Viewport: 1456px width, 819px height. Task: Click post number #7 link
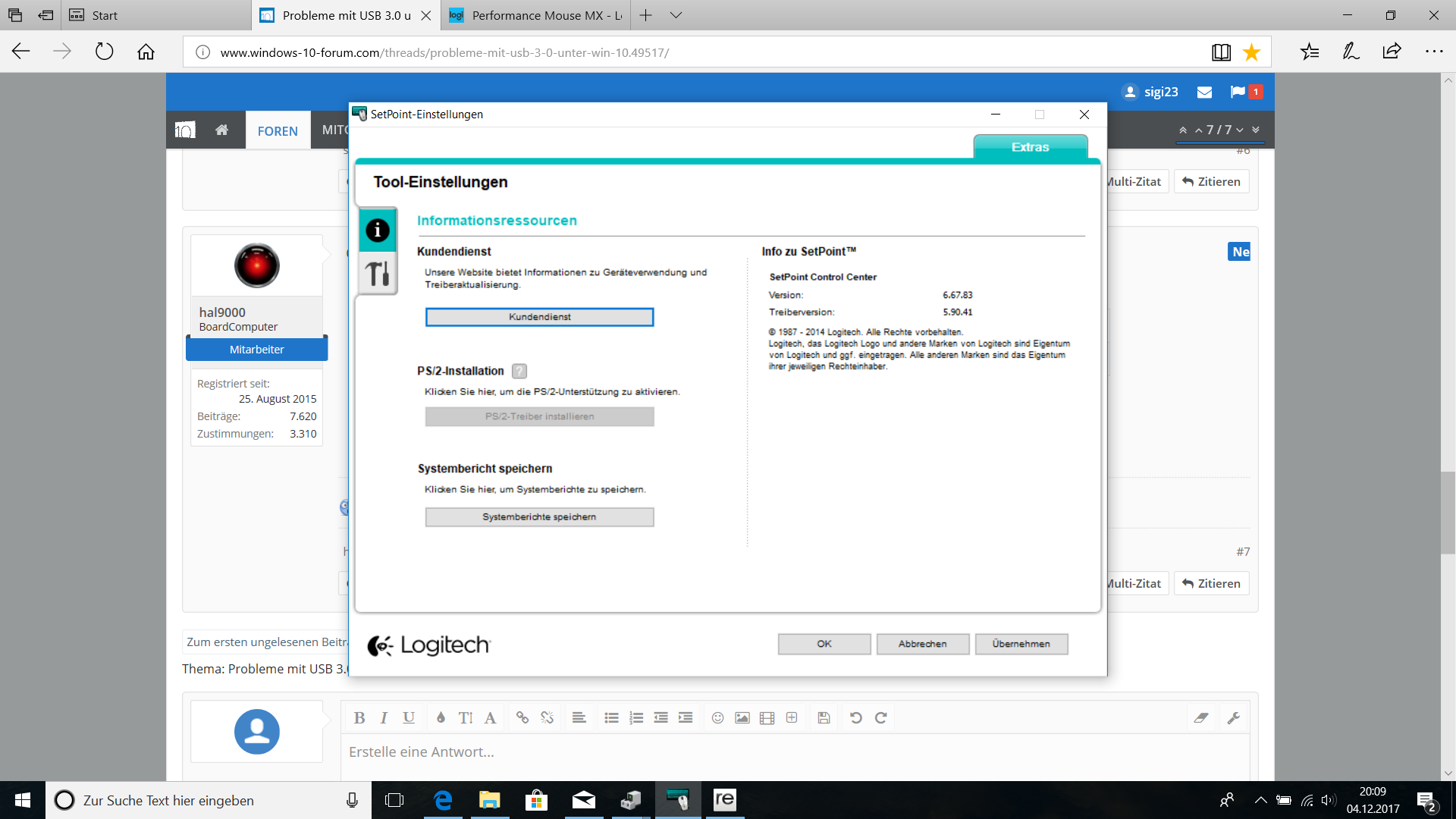1243,551
